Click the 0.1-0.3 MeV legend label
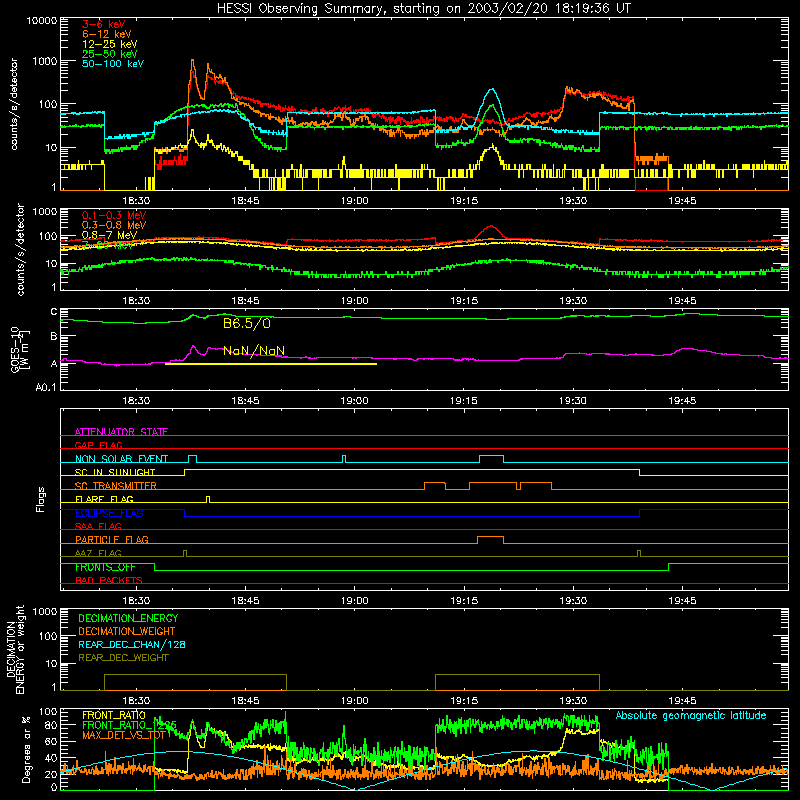 [114, 215]
